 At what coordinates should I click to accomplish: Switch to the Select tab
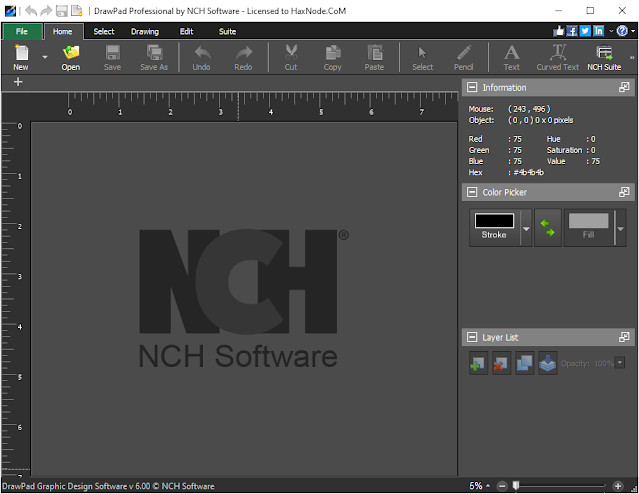(x=104, y=31)
